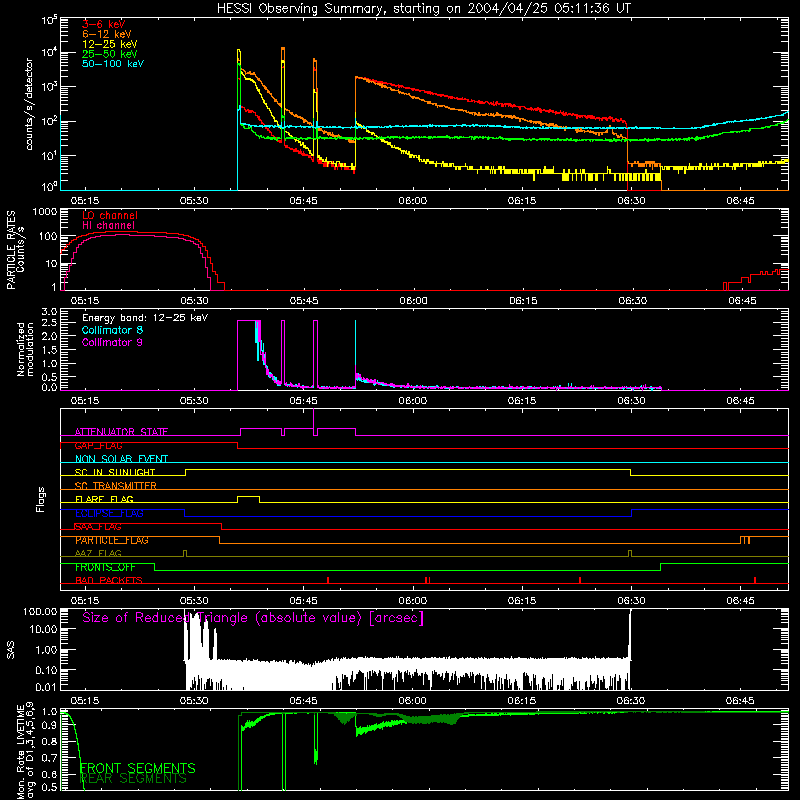This screenshot has height=800, width=800.
Task: Select the 12-25 keV legend label
Action: [110, 44]
